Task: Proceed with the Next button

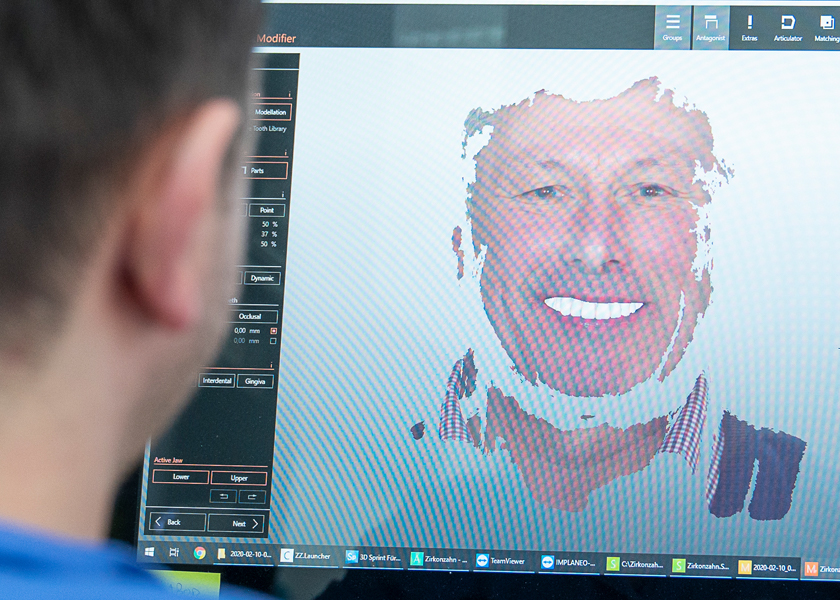Action: point(236,523)
